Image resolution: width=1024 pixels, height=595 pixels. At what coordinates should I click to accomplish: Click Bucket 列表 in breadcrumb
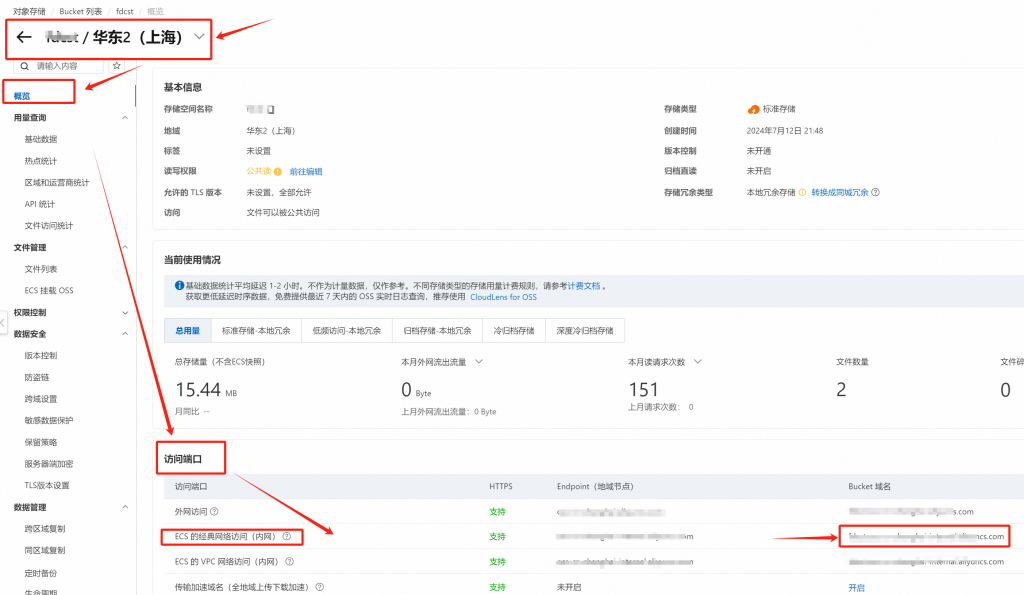pyautogui.click(x=80, y=11)
